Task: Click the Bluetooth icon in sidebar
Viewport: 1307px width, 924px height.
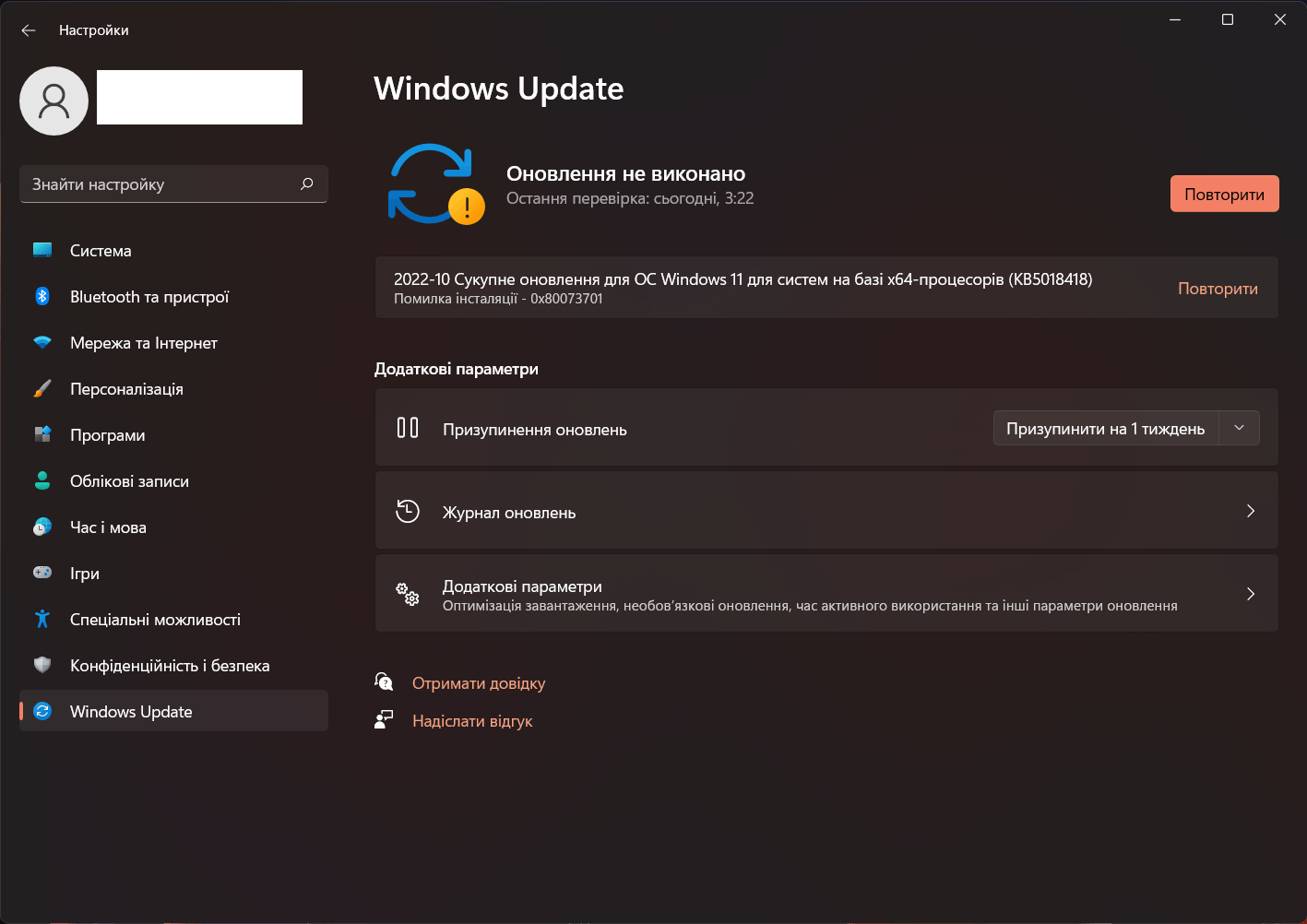Action: pyautogui.click(x=42, y=296)
